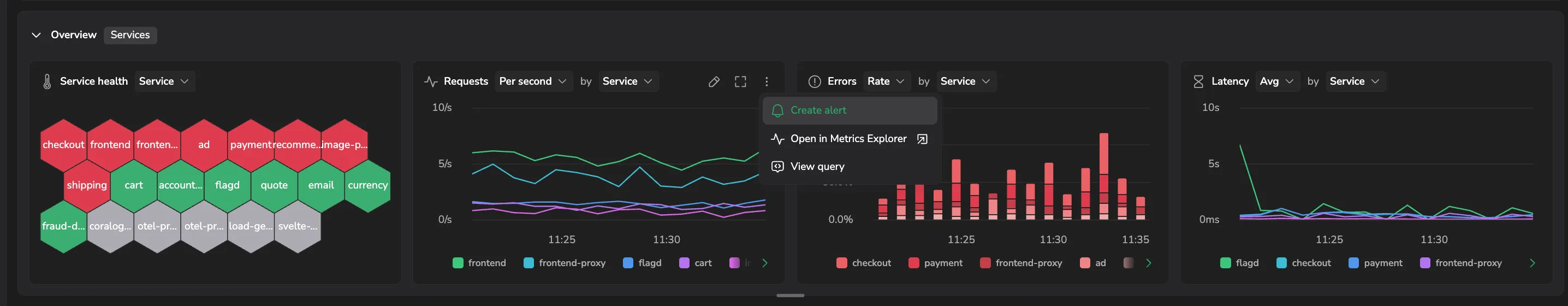
Task: Click the horizontal resize handle below panels
Action: 790,296
